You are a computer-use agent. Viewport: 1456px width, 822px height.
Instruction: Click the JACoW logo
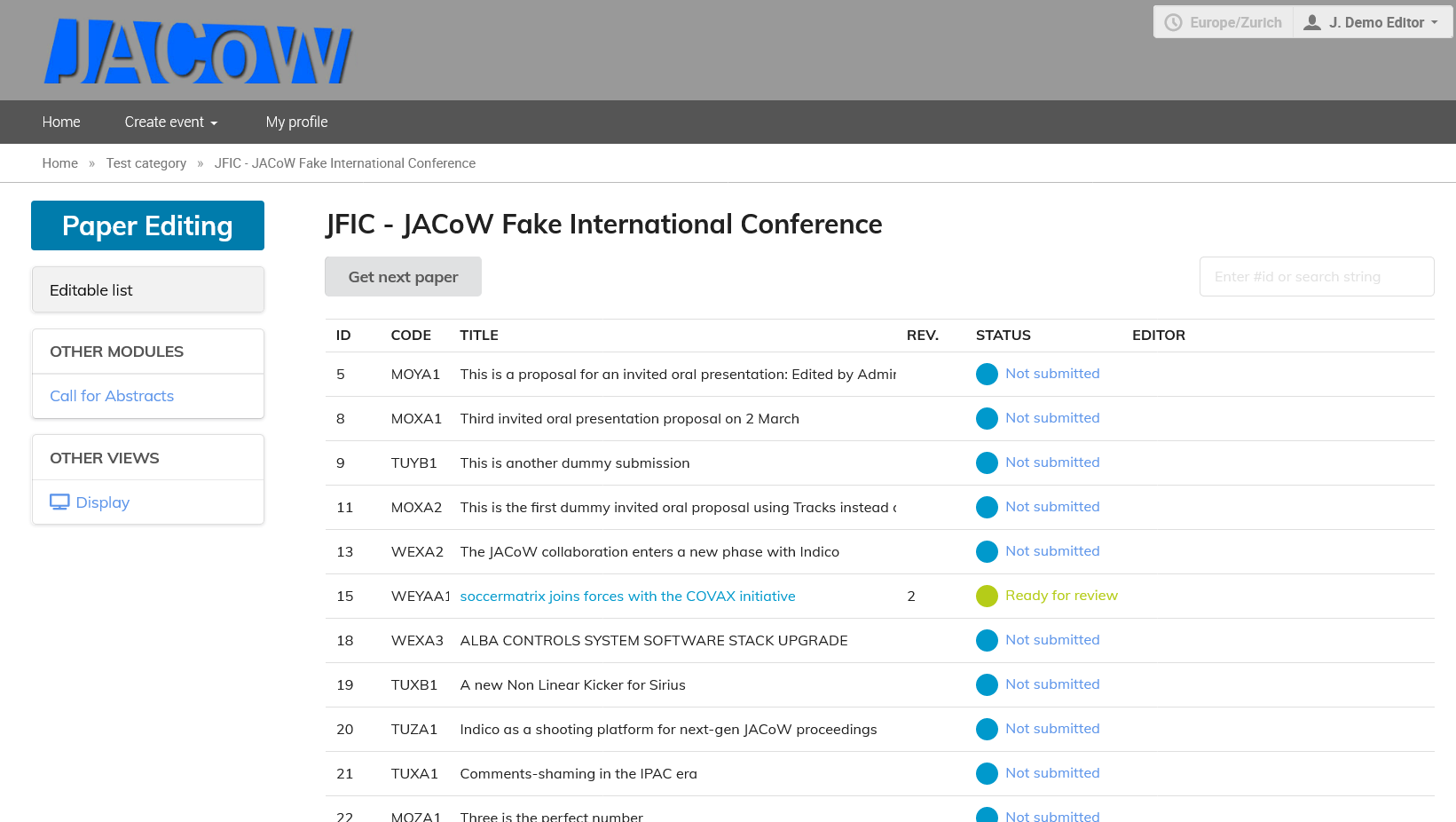tap(199, 51)
